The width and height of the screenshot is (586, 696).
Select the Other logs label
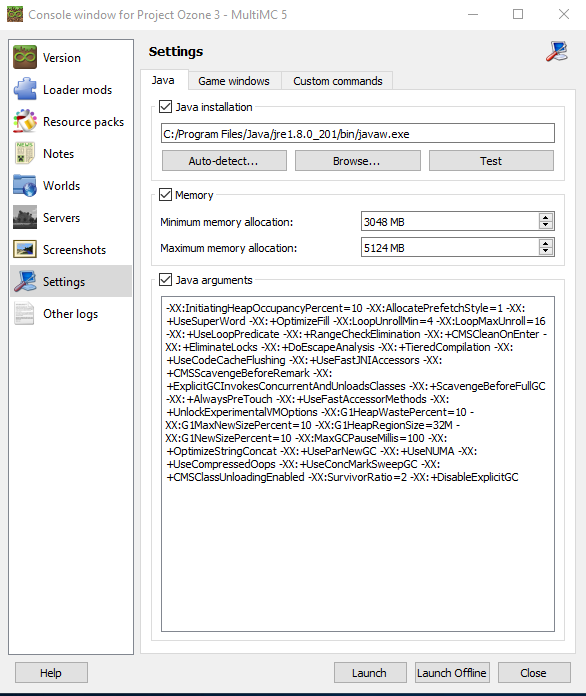point(70,314)
